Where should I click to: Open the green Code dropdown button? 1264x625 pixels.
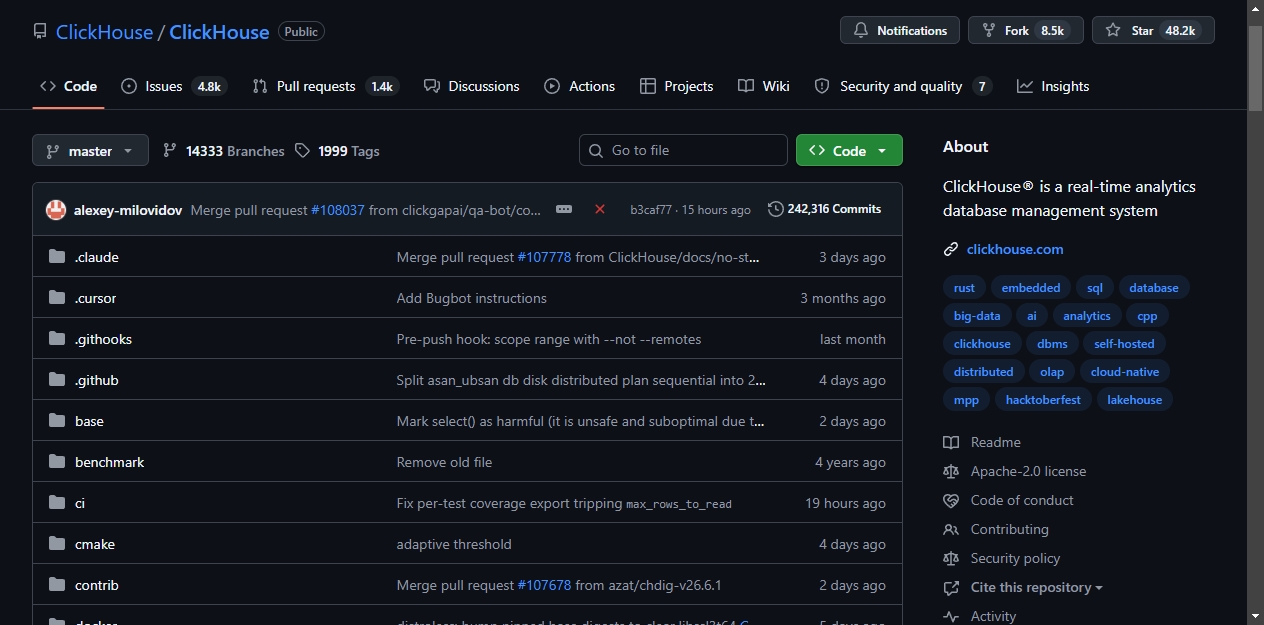(849, 150)
